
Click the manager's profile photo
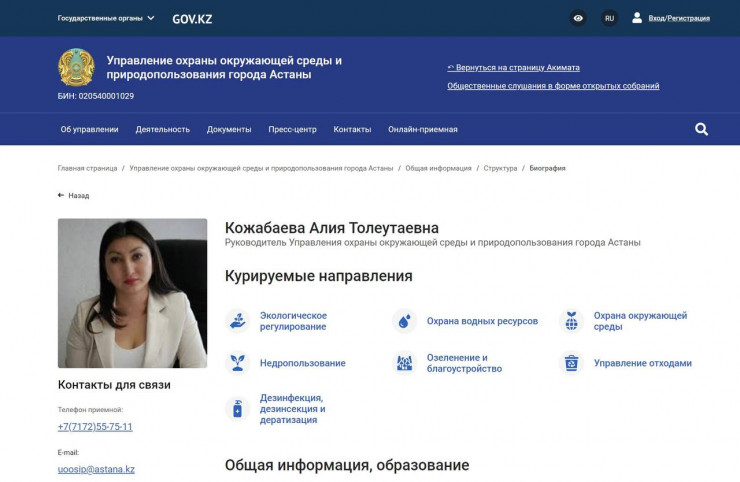[132, 293]
